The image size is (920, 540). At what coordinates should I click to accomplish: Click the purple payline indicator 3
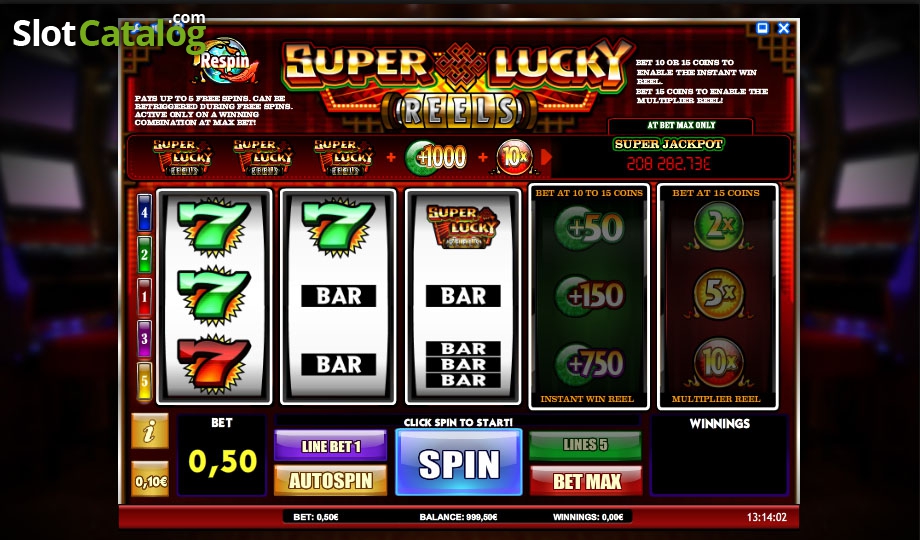click(144, 339)
